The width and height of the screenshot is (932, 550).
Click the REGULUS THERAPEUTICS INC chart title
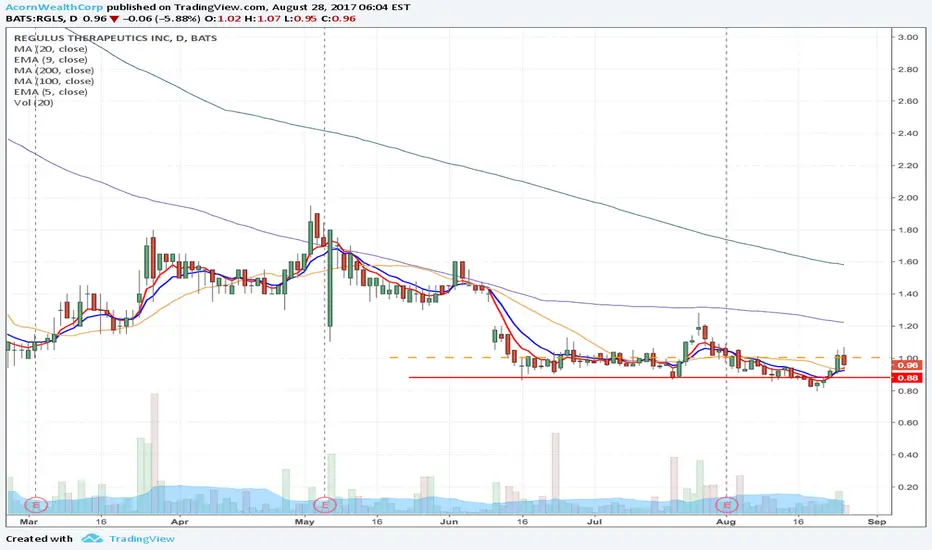pyautogui.click(x=115, y=38)
